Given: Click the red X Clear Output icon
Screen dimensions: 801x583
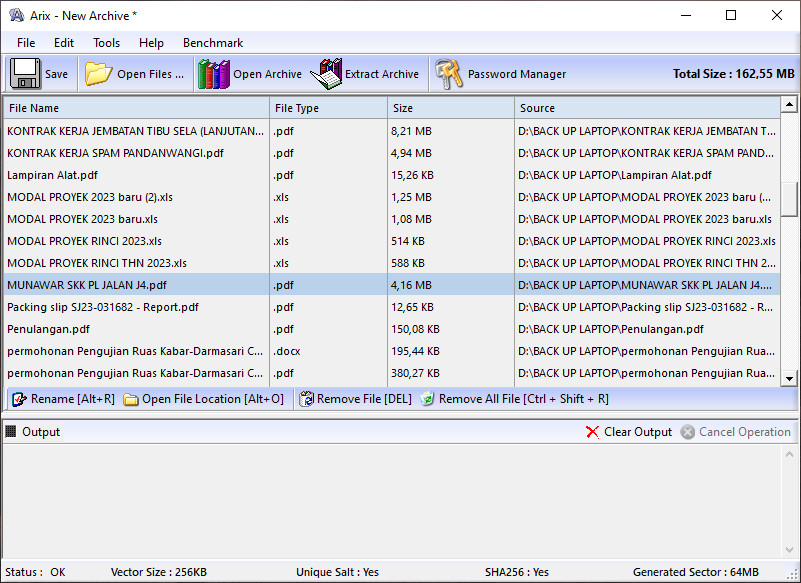Looking at the screenshot, I should [x=593, y=432].
